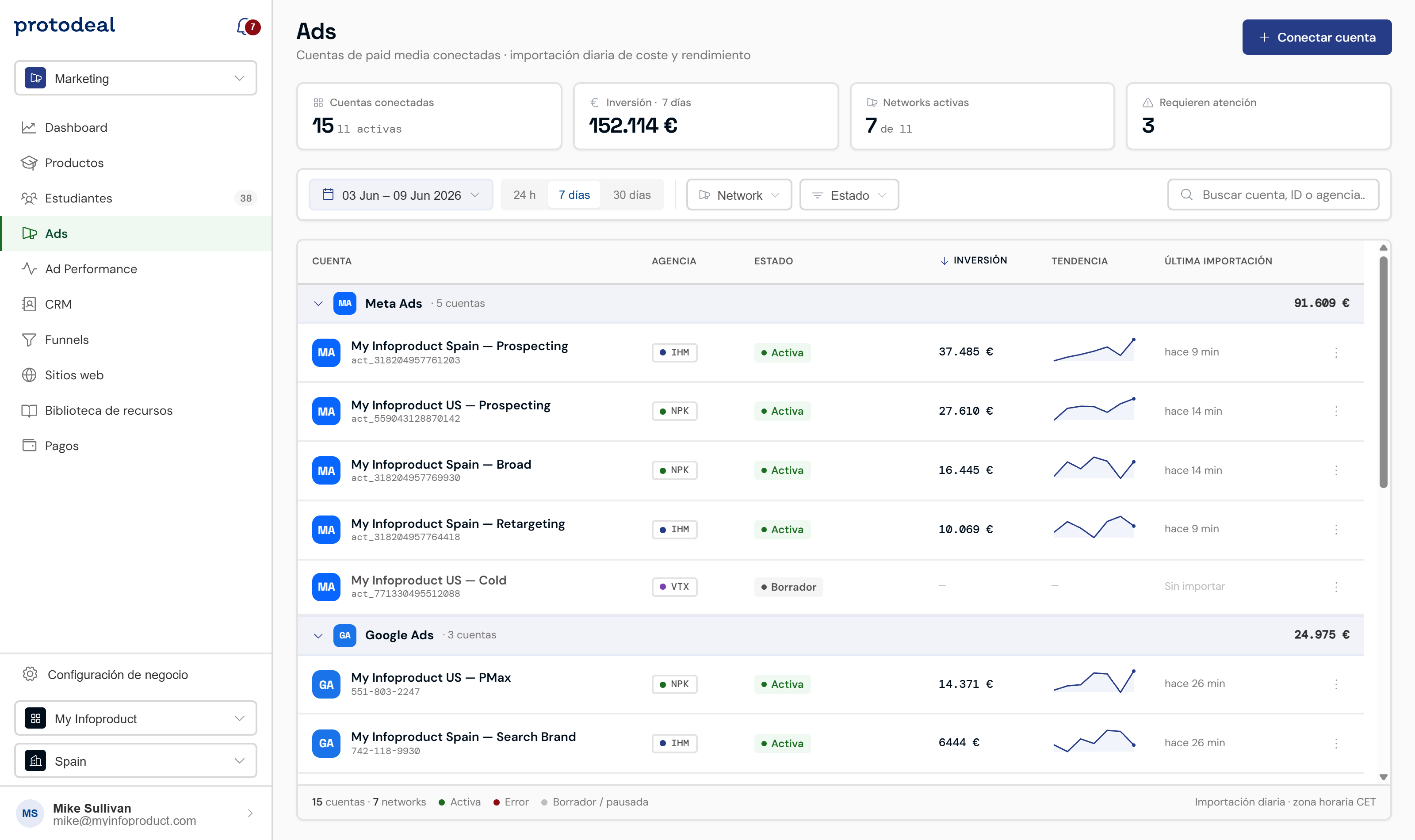The height and width of the screenshot is (840, 1415).
Task: Click the table's vertical scrollbar thumb
Action: tap(1383, 372)
